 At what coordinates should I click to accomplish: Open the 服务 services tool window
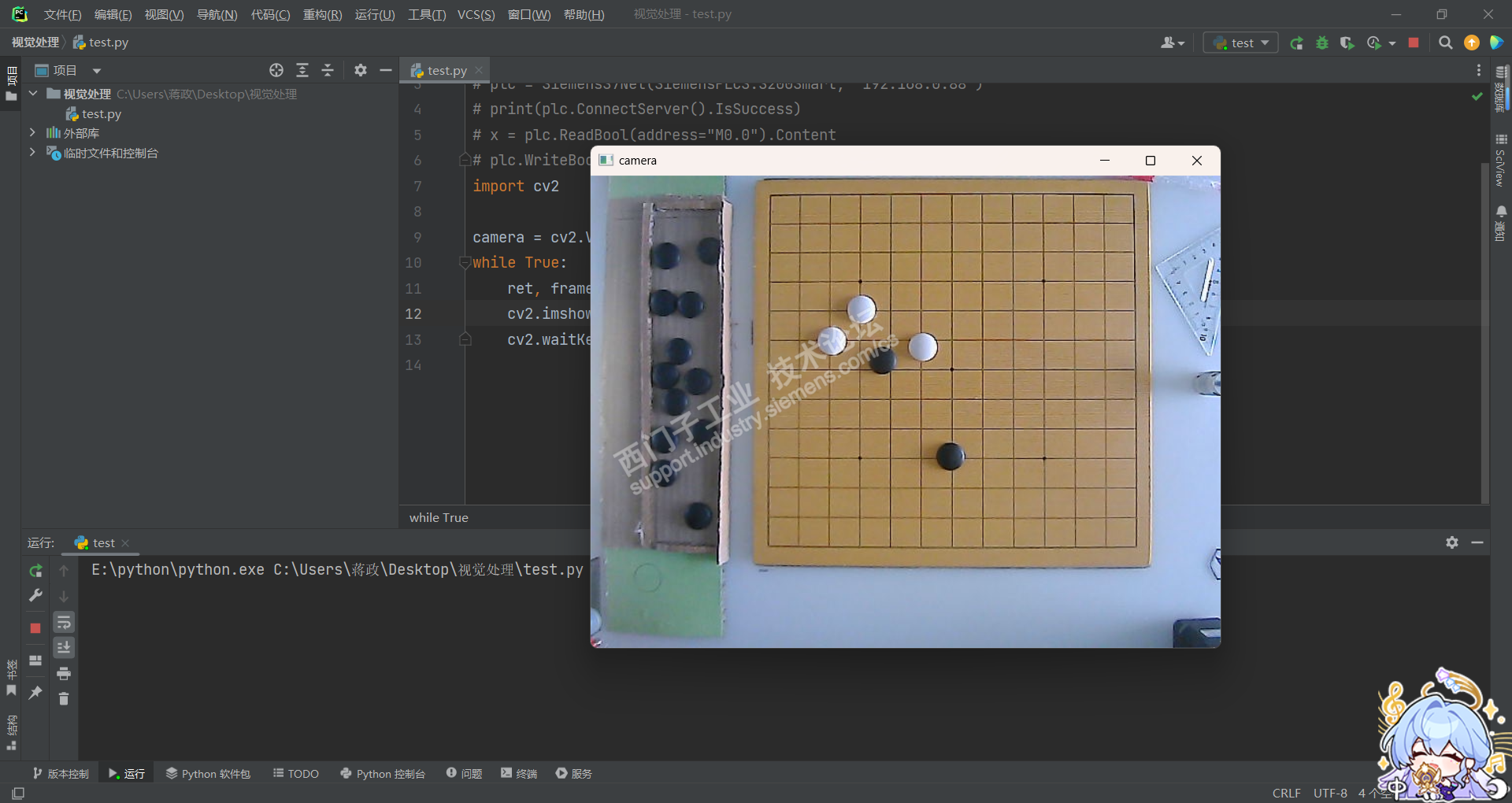click(x=574, y=774)
